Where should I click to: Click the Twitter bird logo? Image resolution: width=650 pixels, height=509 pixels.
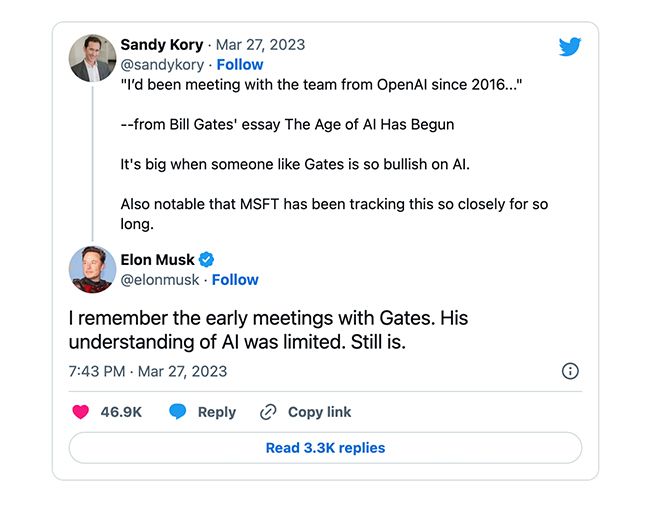click(570, 46)
